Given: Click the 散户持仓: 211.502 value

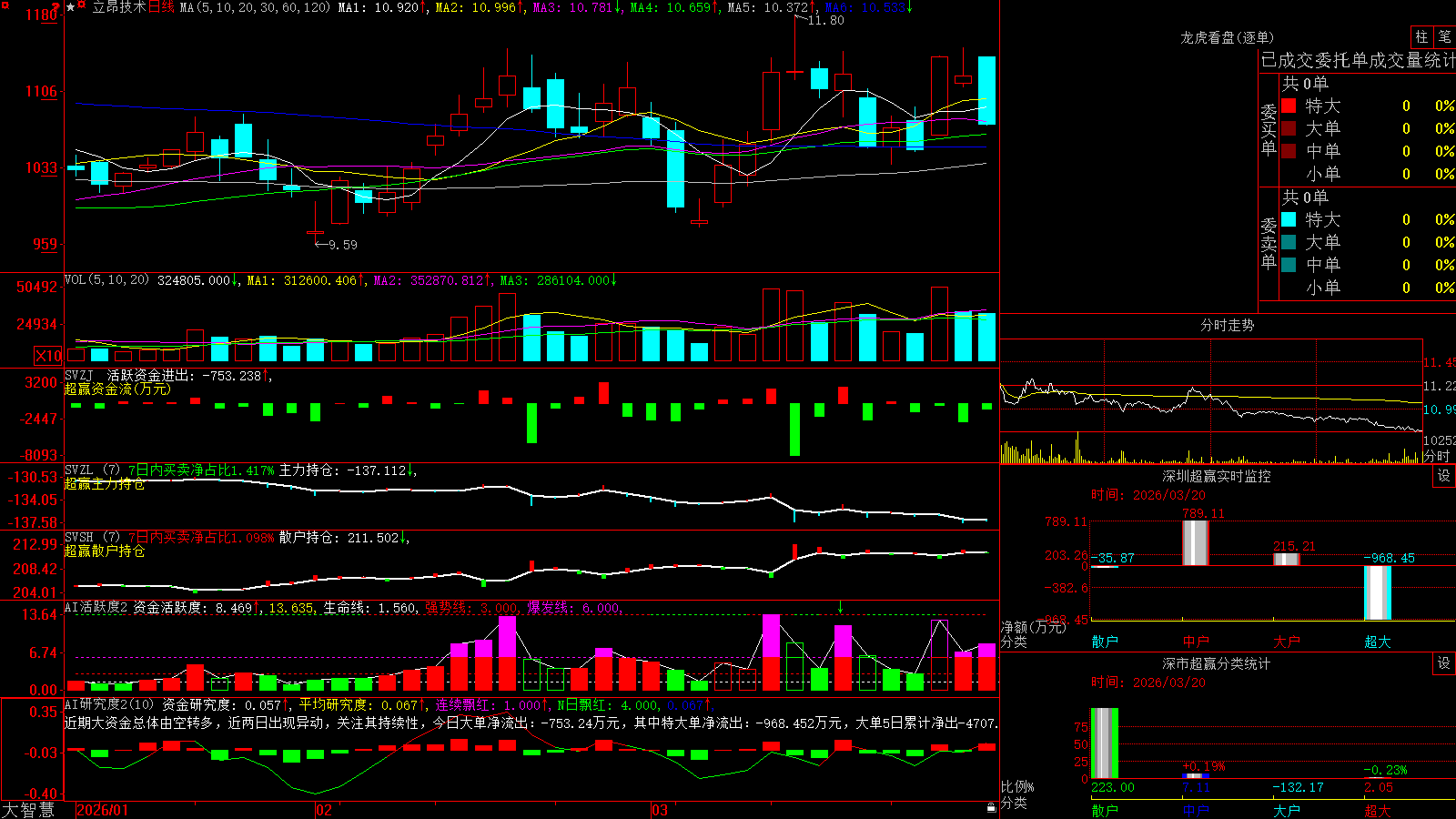Looking at the screenshot, I should 340,538.
